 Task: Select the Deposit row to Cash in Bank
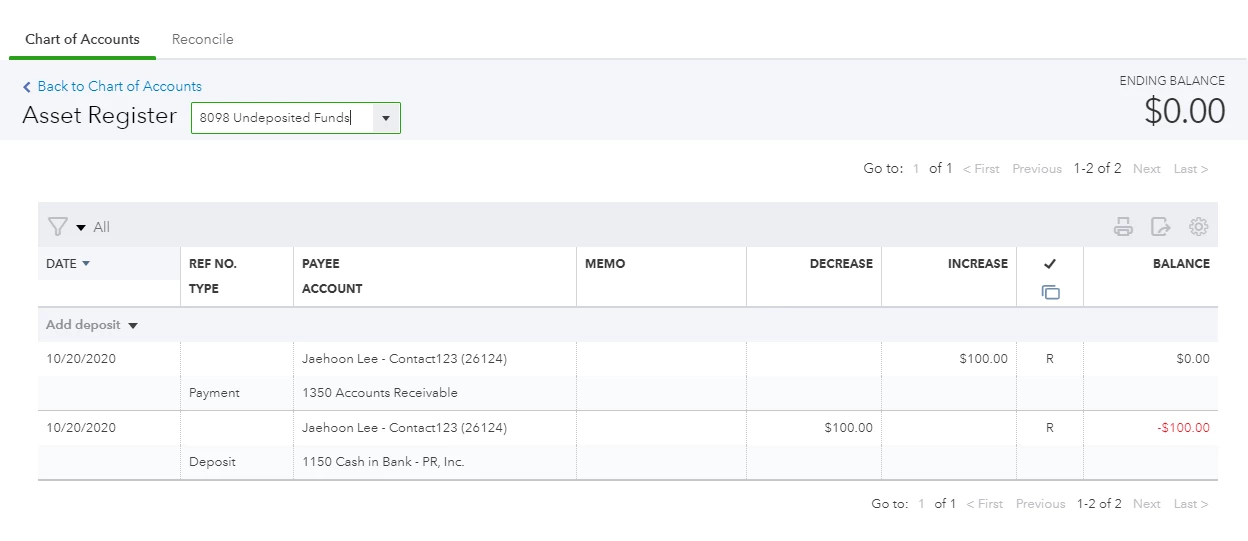click(x=628, y=445)
